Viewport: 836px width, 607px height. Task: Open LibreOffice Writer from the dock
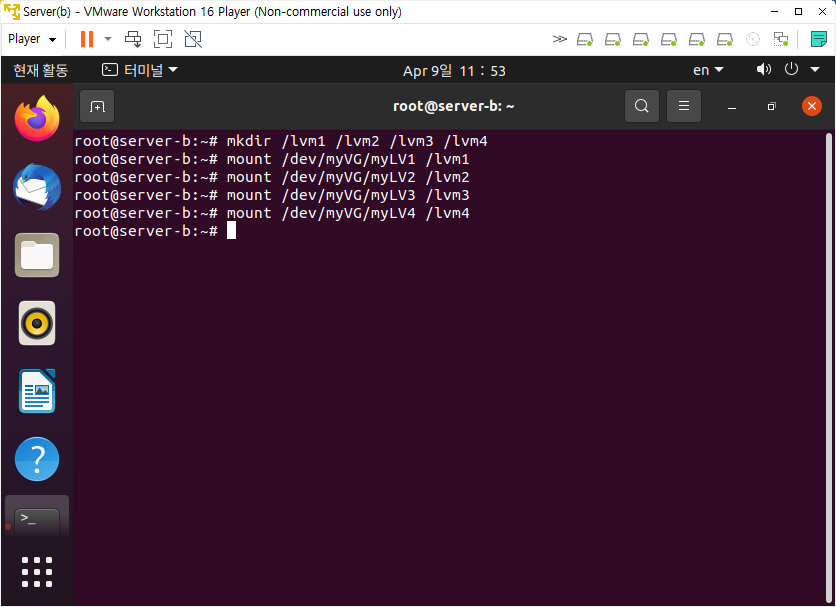pyautogui.click(x=37, y=391)
